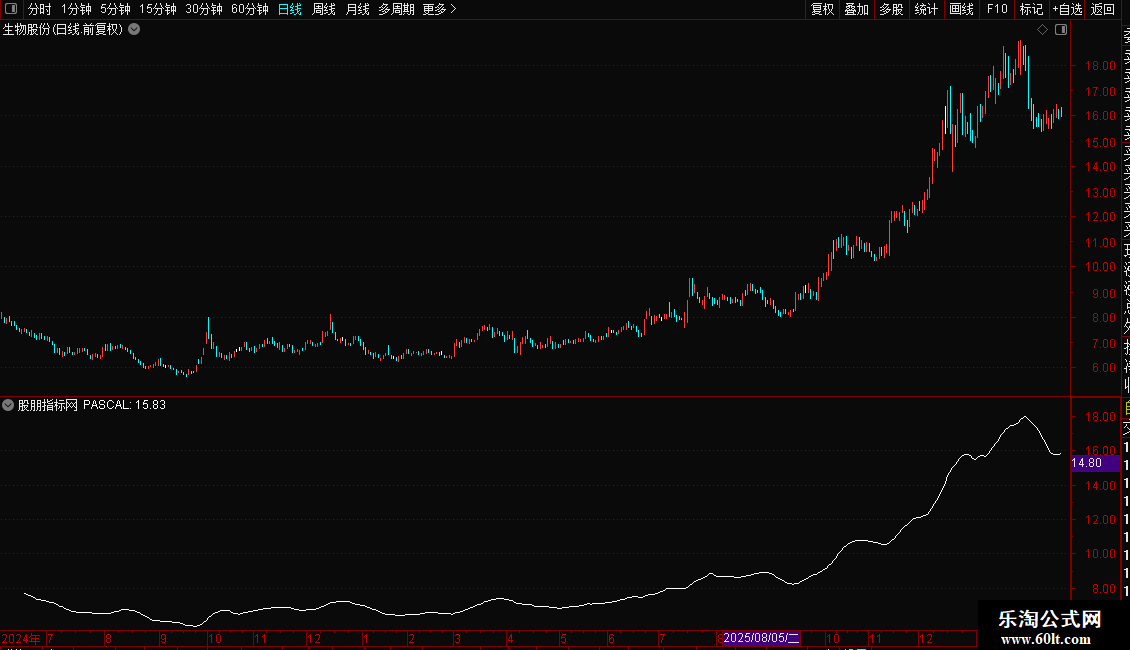Viewport: 1130px width, 650px height.
Task: Toggle the left sidebar panel icon
Action: 11,9
